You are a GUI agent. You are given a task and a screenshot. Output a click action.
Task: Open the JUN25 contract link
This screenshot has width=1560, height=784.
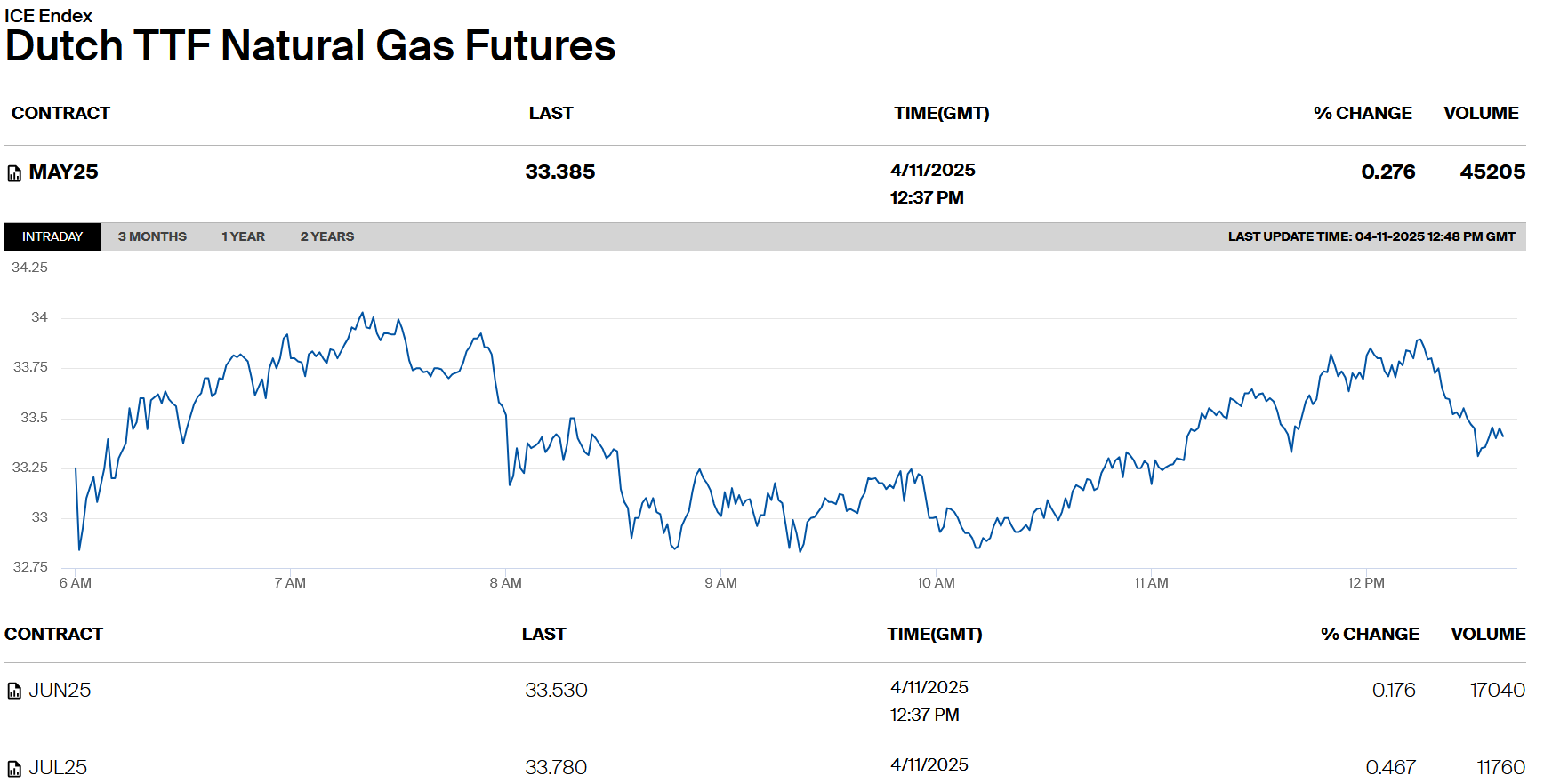pos(60,690)
